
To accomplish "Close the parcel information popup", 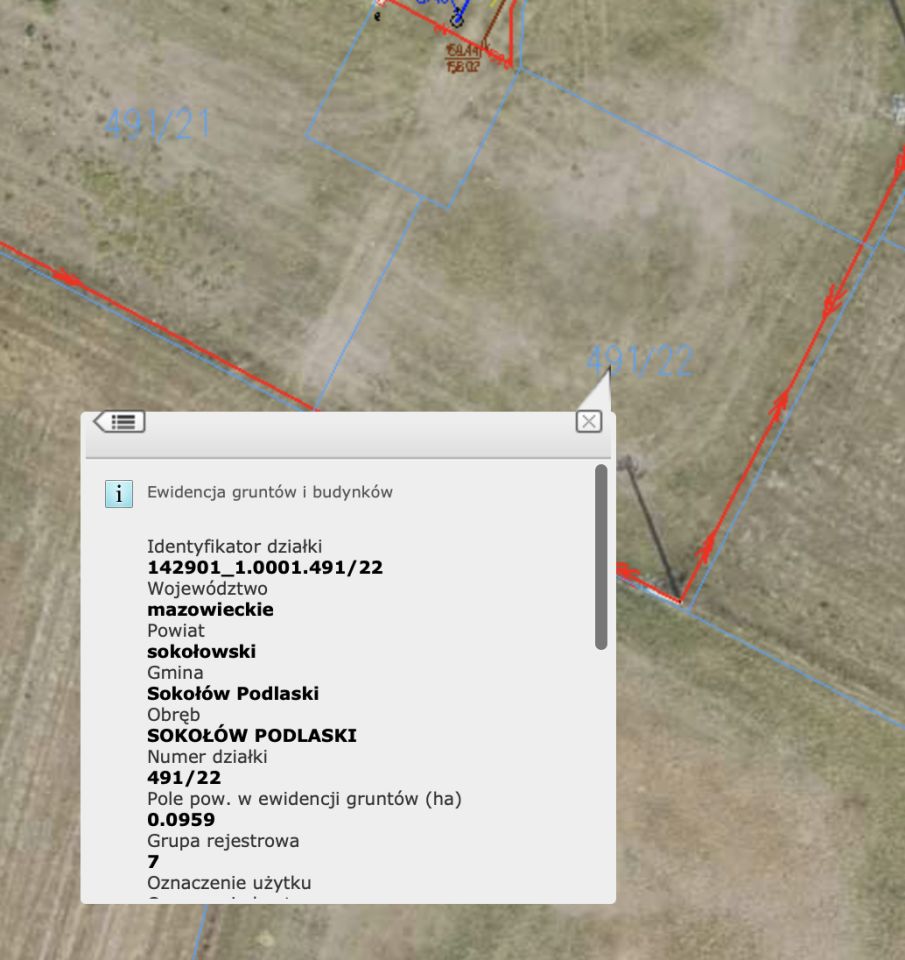I will pyautogui.click(x=588, y=422).
